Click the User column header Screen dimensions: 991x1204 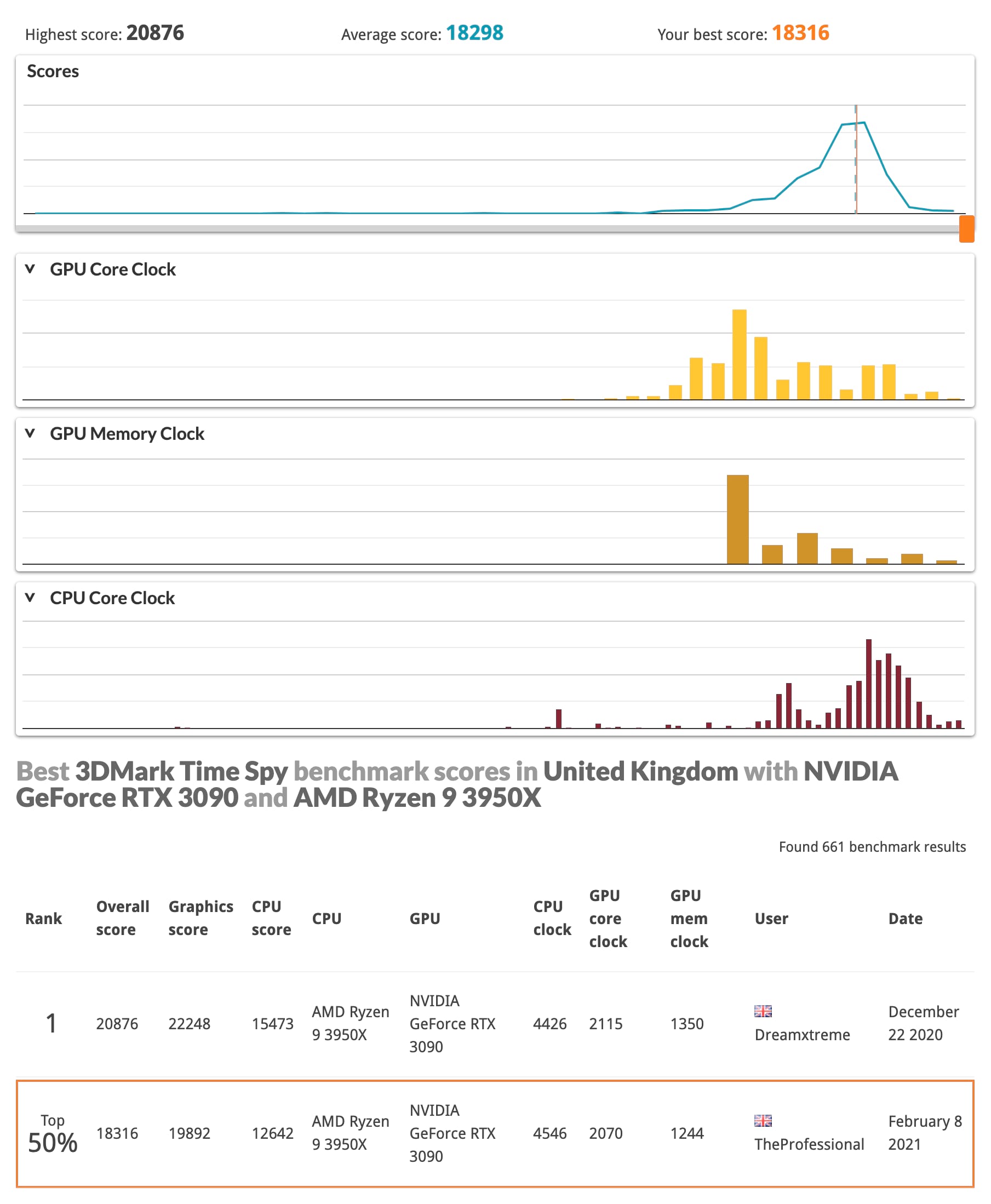[771, 919]
